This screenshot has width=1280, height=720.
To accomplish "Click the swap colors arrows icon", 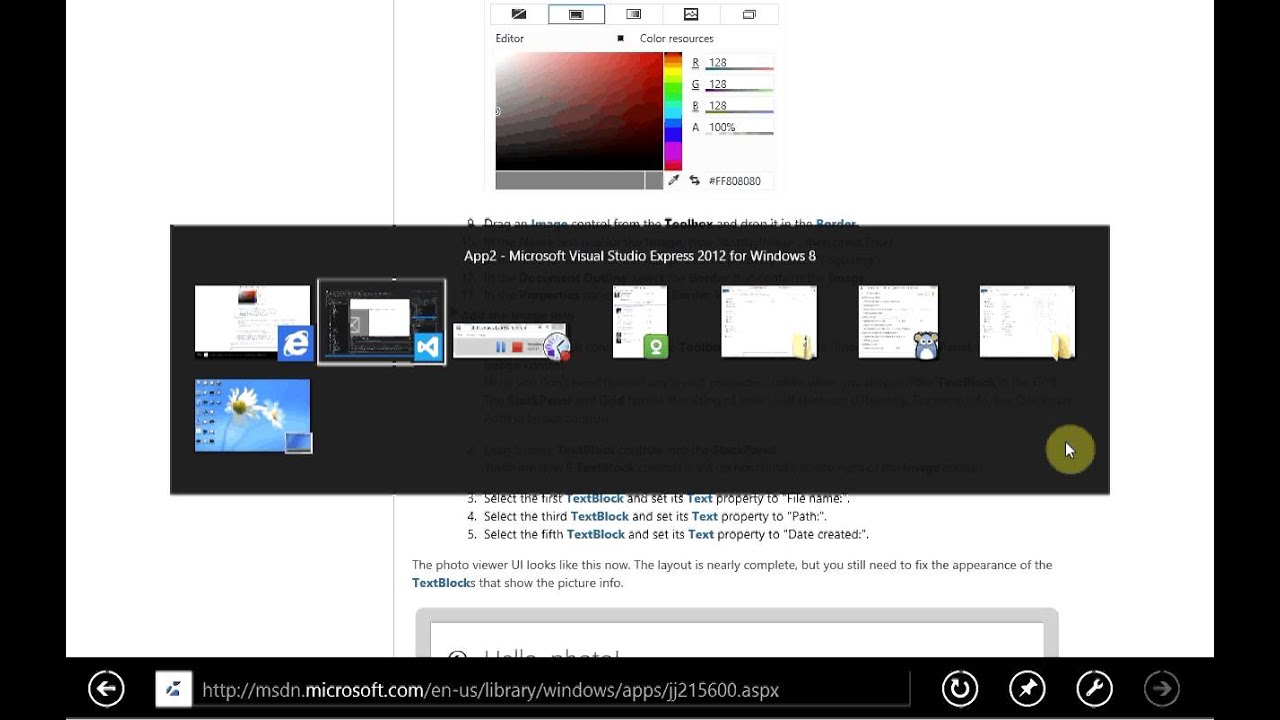I will (x=694, y=180).
